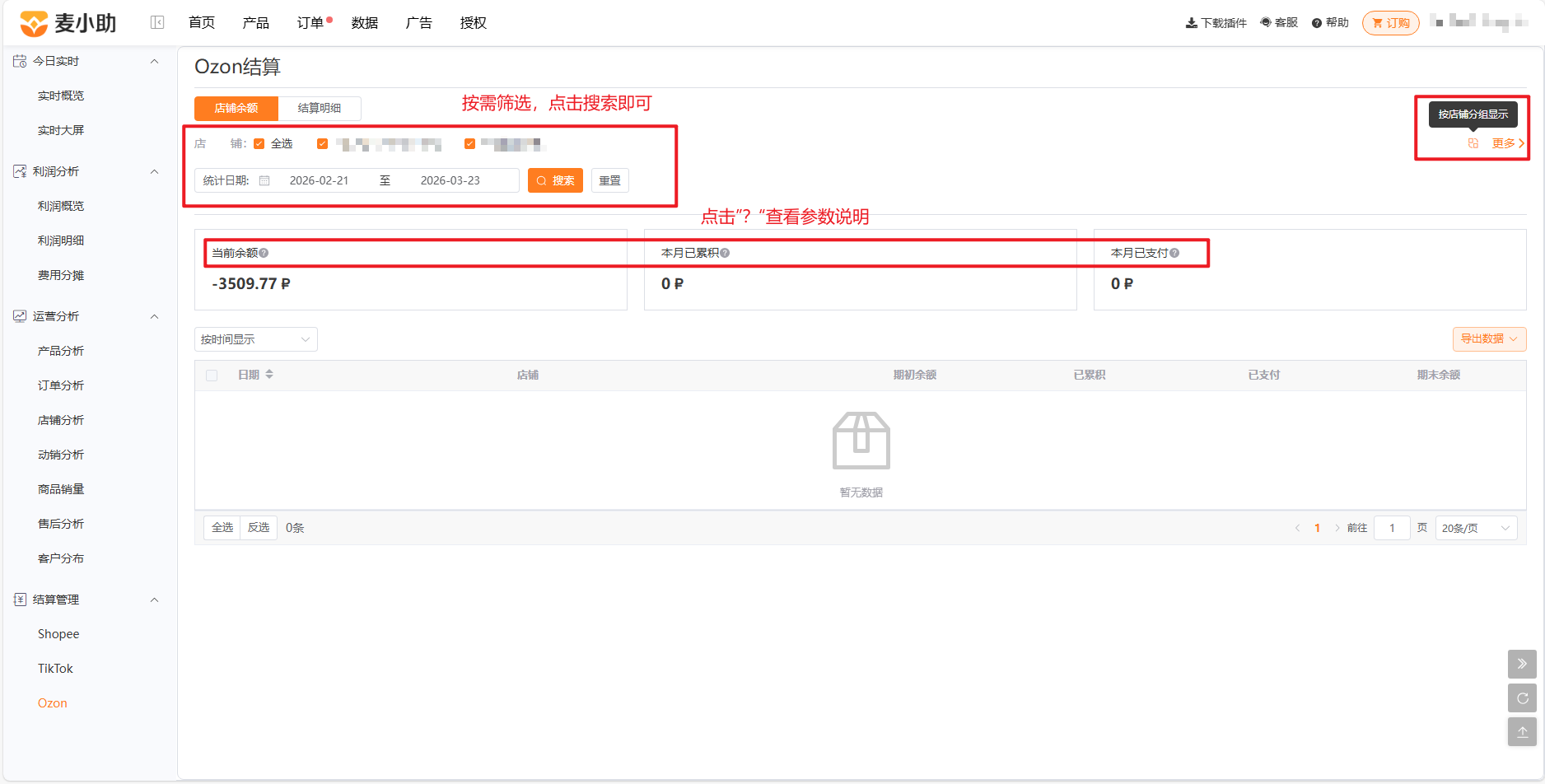Go to the next page arrow

1337,528
